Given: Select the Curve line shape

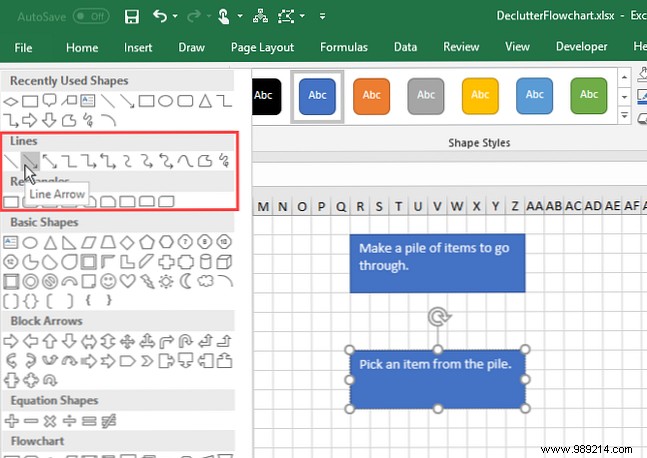Looking at the screenshot, I should click(x=185, y=161).
